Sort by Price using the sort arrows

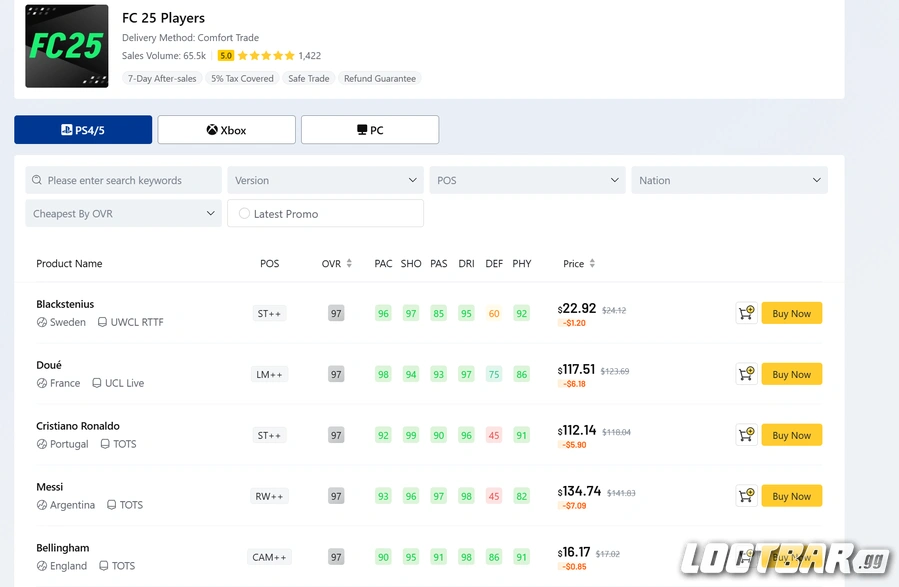(592, 264)
